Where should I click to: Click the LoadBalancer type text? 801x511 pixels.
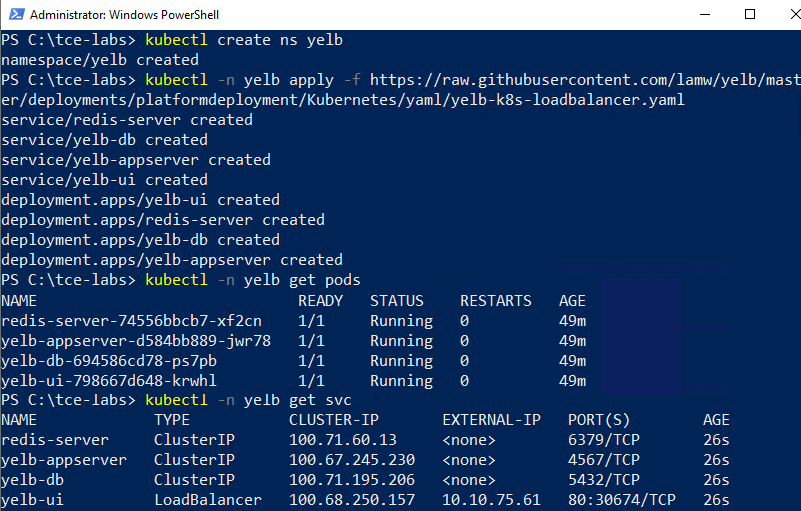pyautogui.click(x=208, y=500)
